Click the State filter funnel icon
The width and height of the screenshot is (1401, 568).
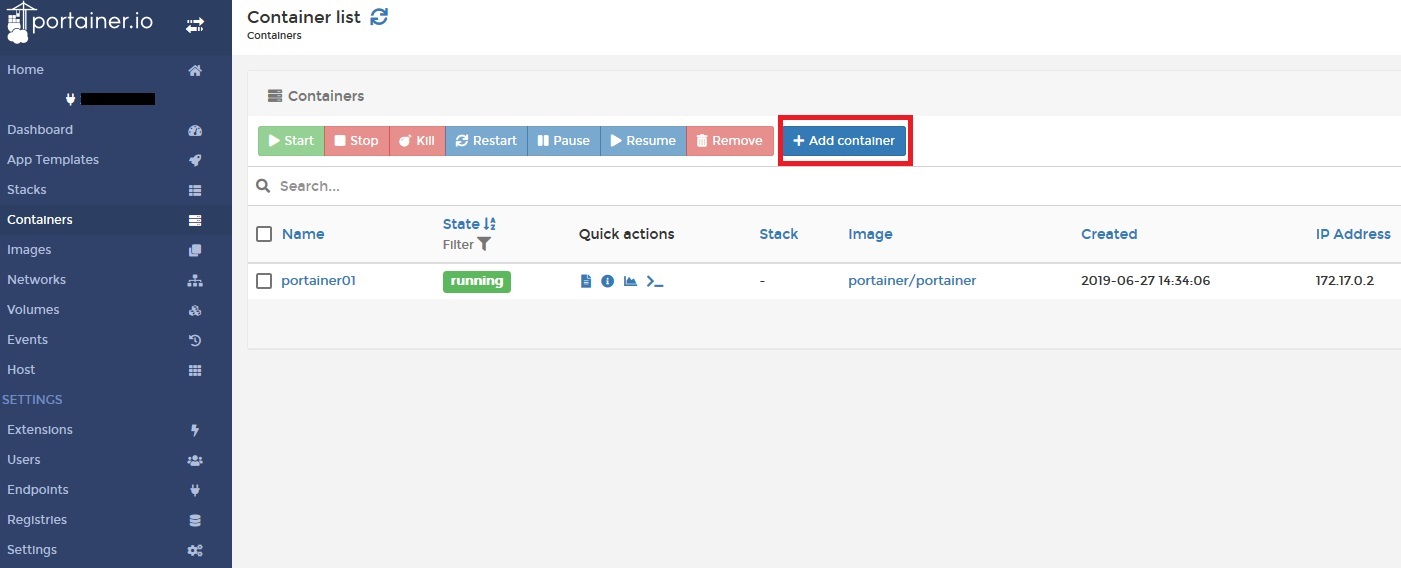pos(484,244)
